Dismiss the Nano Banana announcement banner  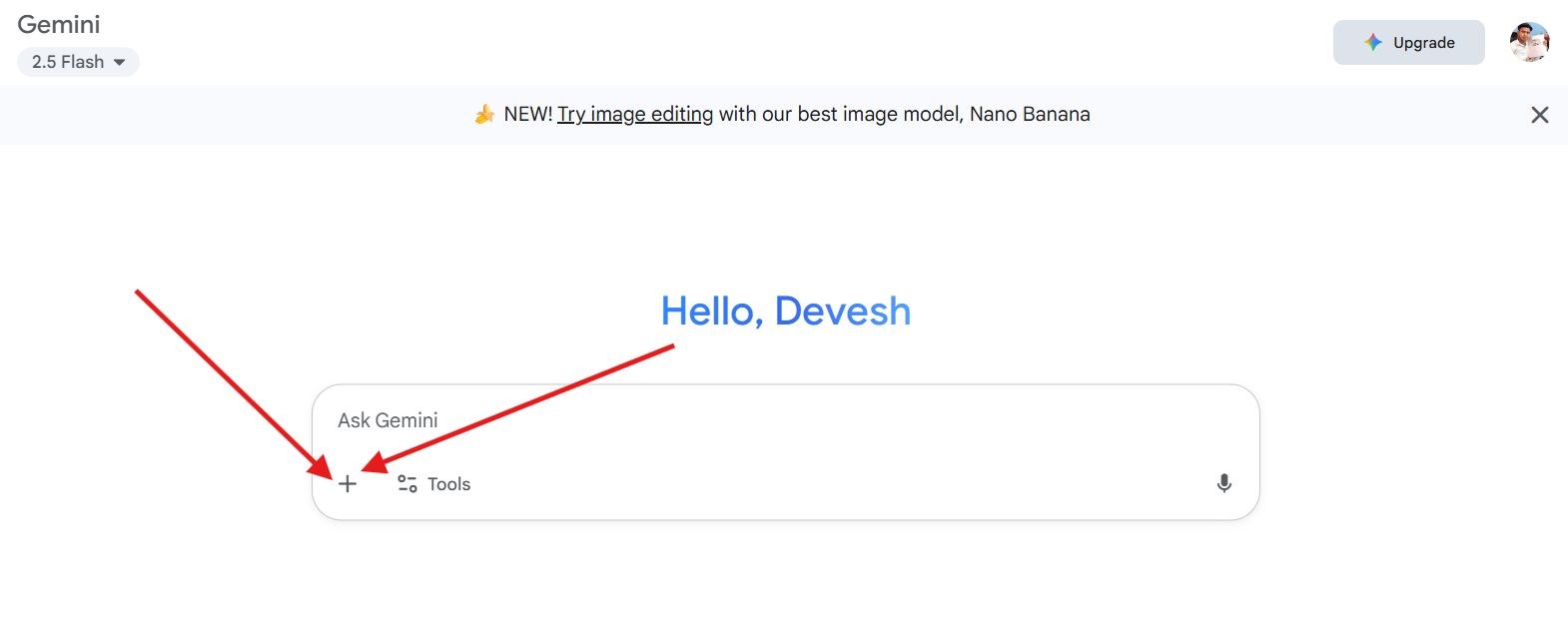(x=1539, y=115)
